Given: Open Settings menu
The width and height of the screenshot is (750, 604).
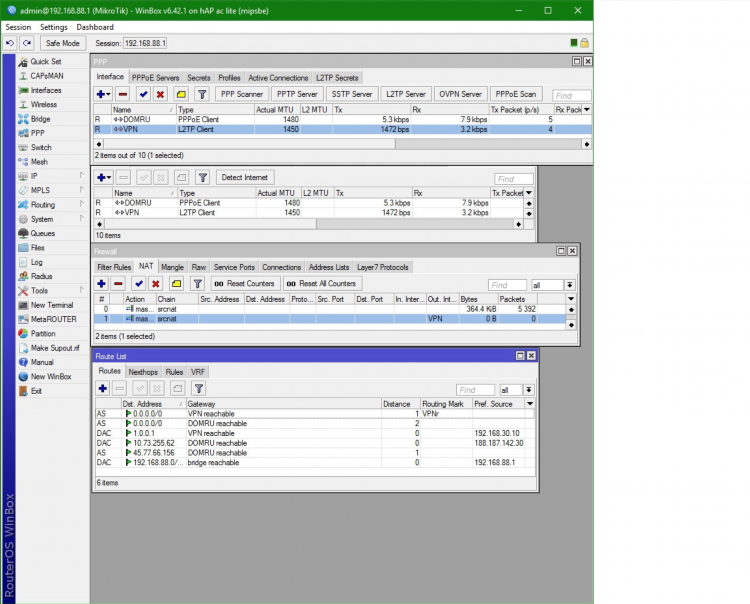Looking at the screenshot, I should pos(54,27).
